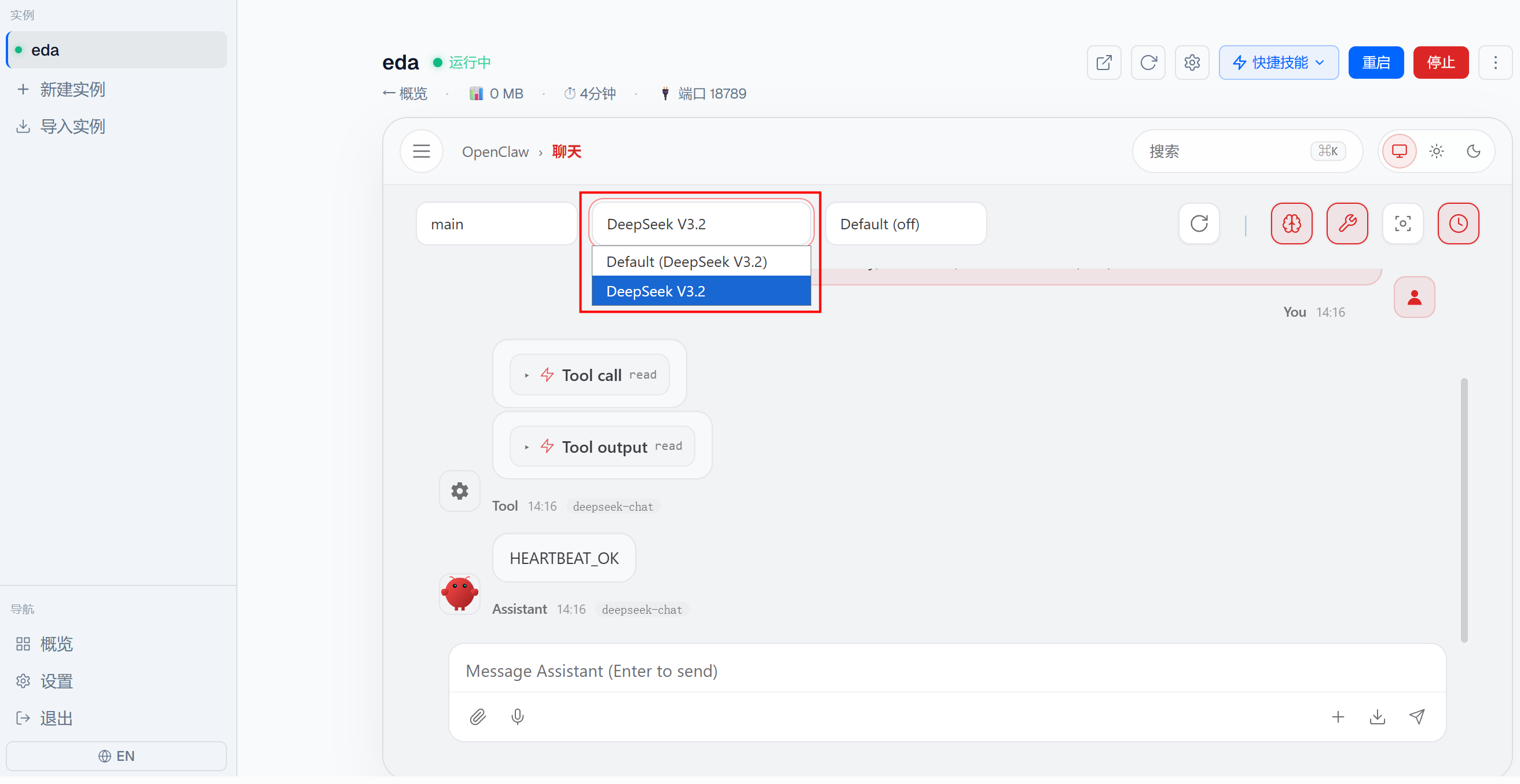Choose Default (DeepSeek V3.2) option
Image resolution: width=1520 pixels, height=784 pixels.
[701, 261]
